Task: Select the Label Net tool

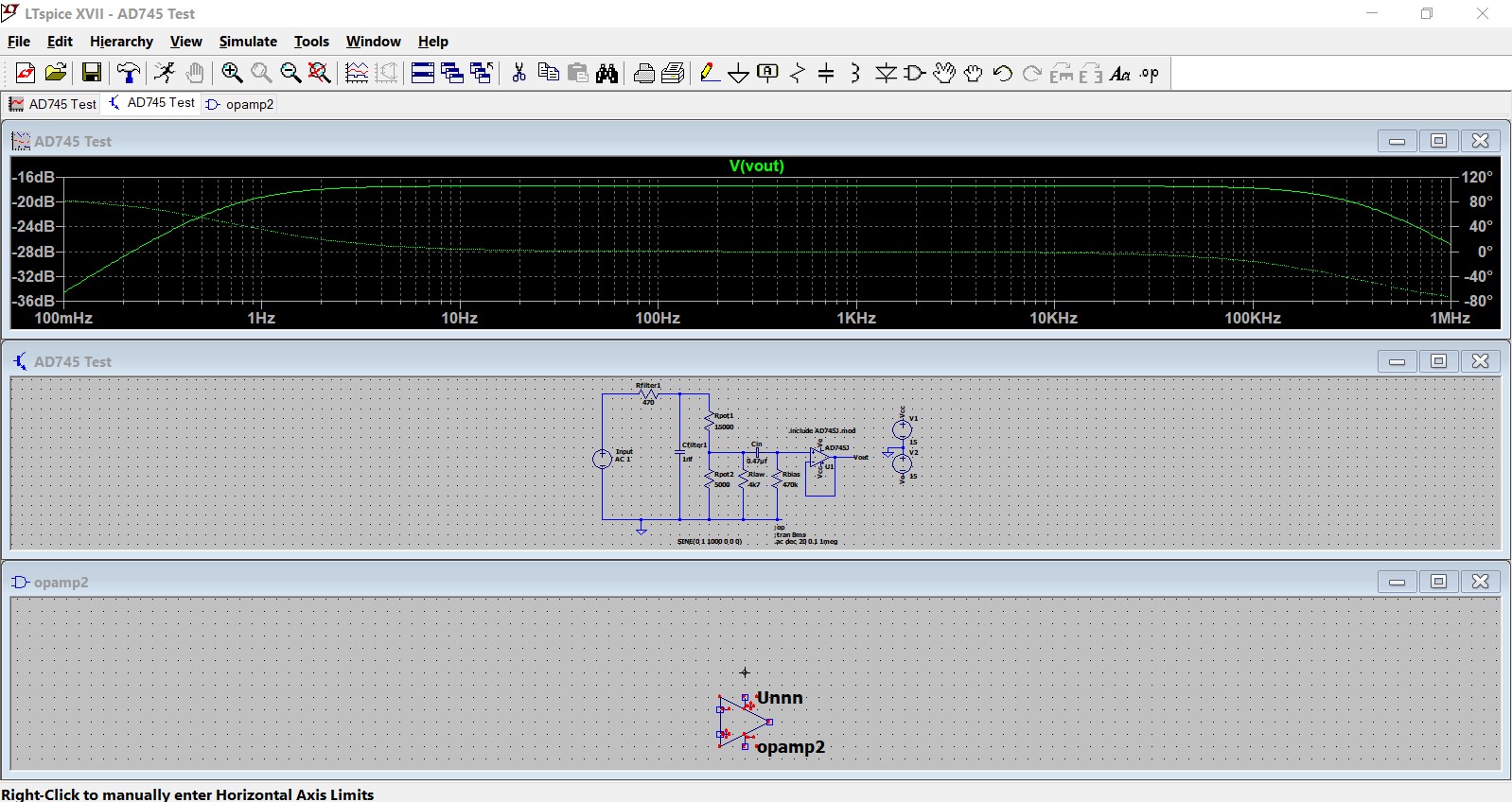Action: 767,73
